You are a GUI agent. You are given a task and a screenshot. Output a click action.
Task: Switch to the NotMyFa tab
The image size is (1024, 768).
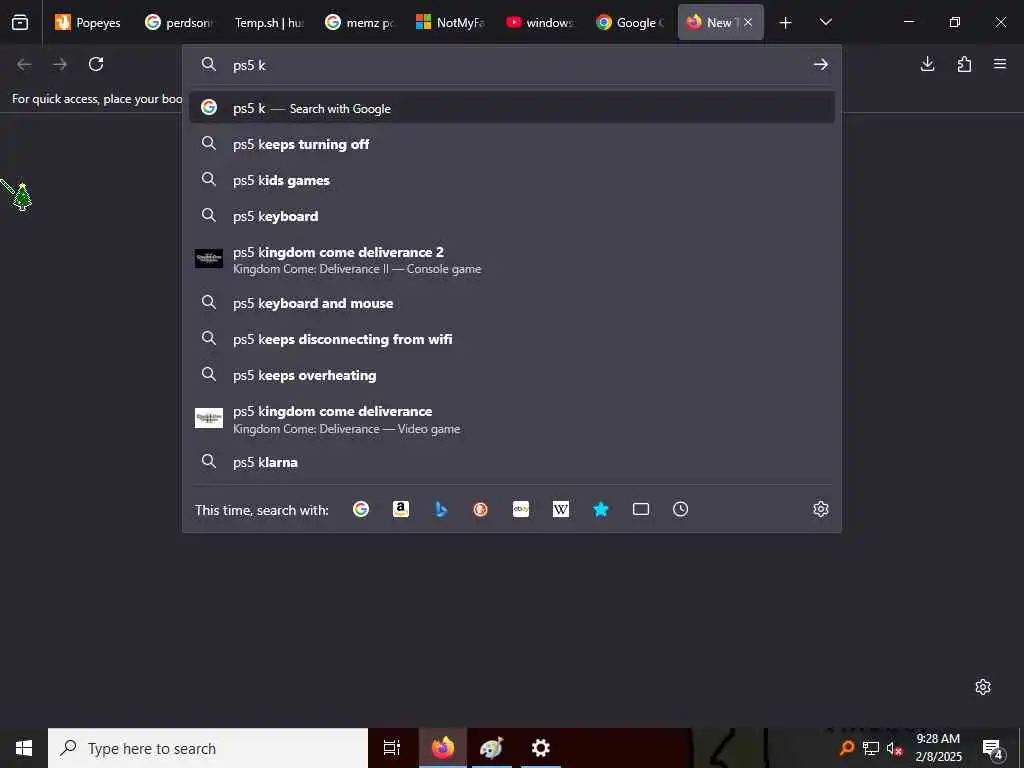(449, 22)
